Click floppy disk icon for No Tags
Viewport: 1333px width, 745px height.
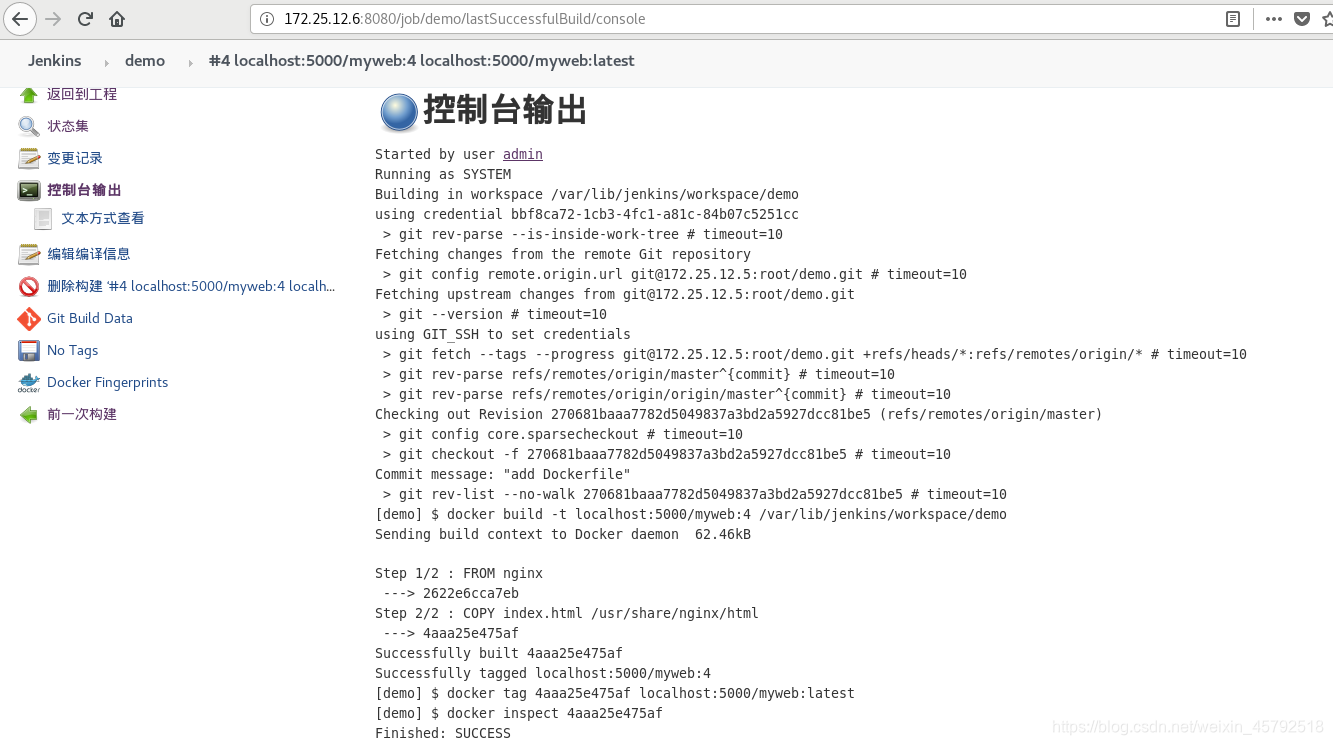[x=29, y=350]
